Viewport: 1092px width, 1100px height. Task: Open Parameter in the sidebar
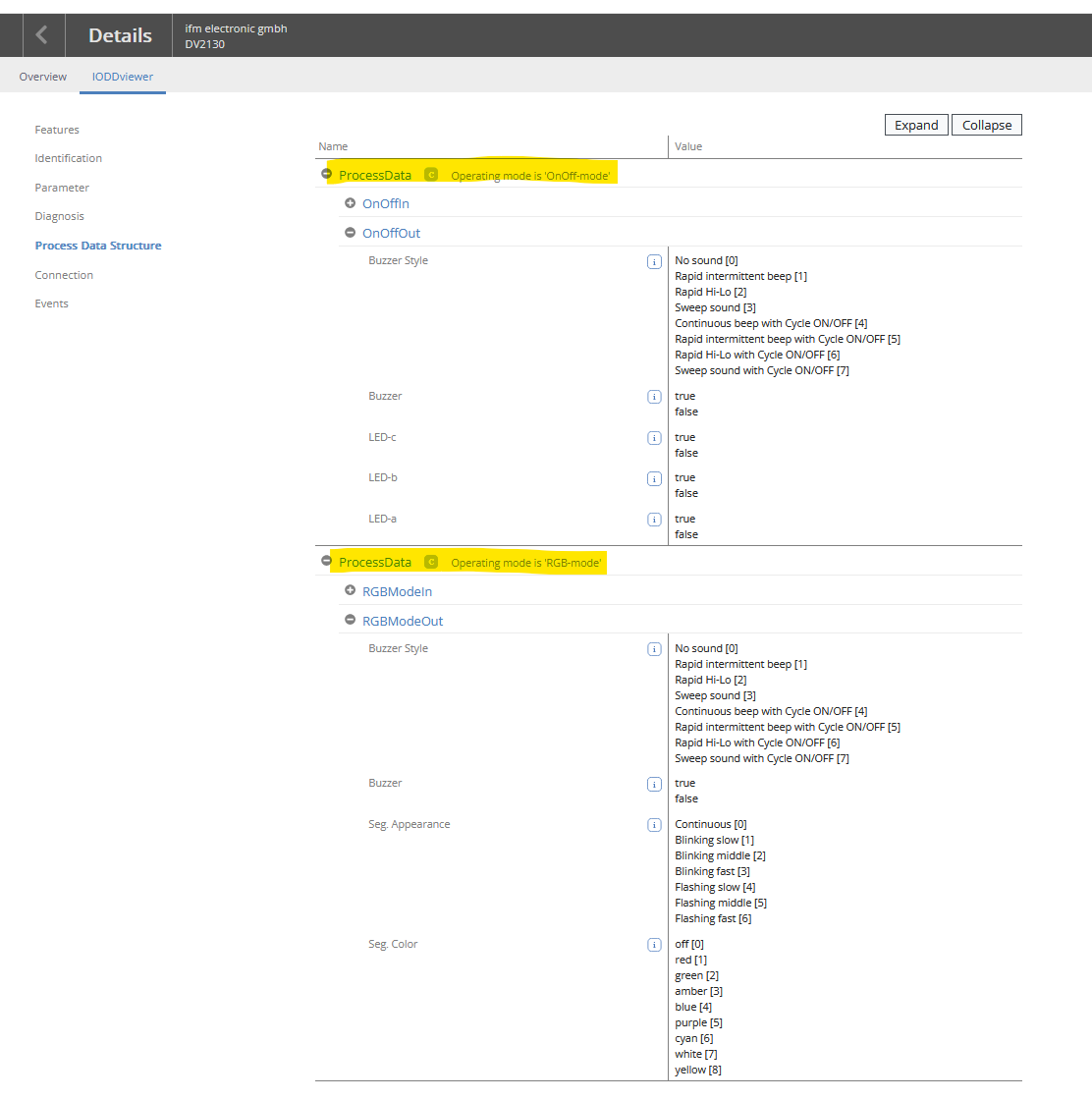point(62,188)
